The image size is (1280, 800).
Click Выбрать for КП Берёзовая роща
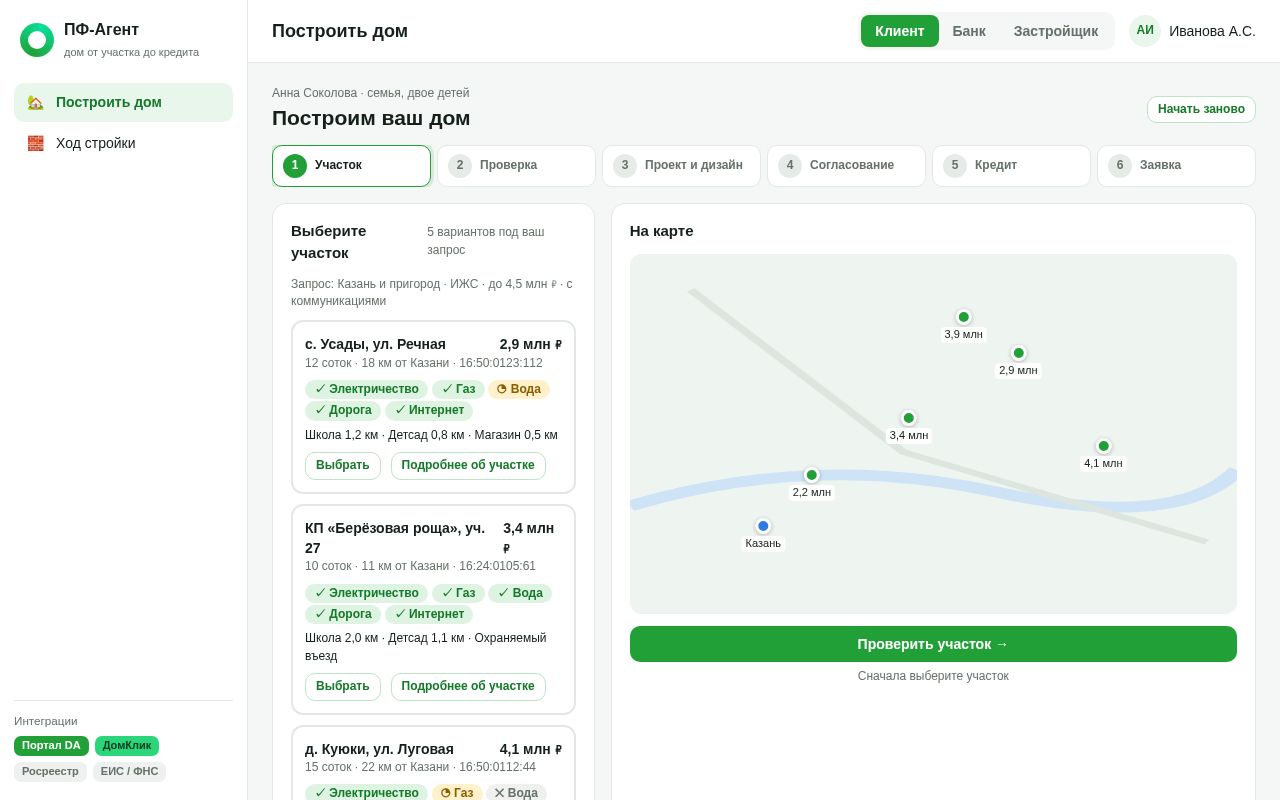tap(343, 687)
